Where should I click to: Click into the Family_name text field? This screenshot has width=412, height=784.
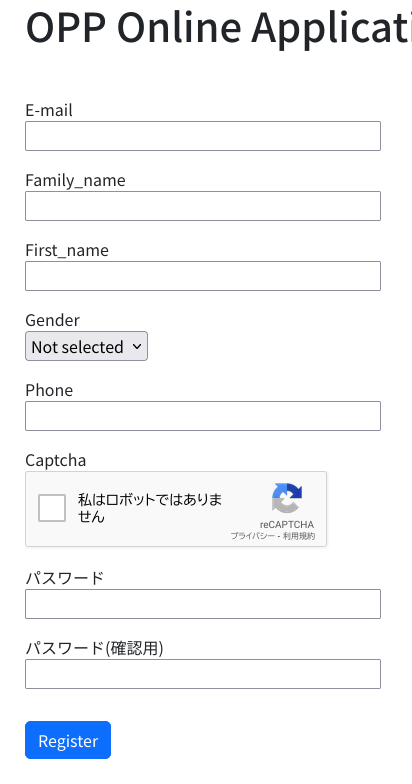coord(203,206)
